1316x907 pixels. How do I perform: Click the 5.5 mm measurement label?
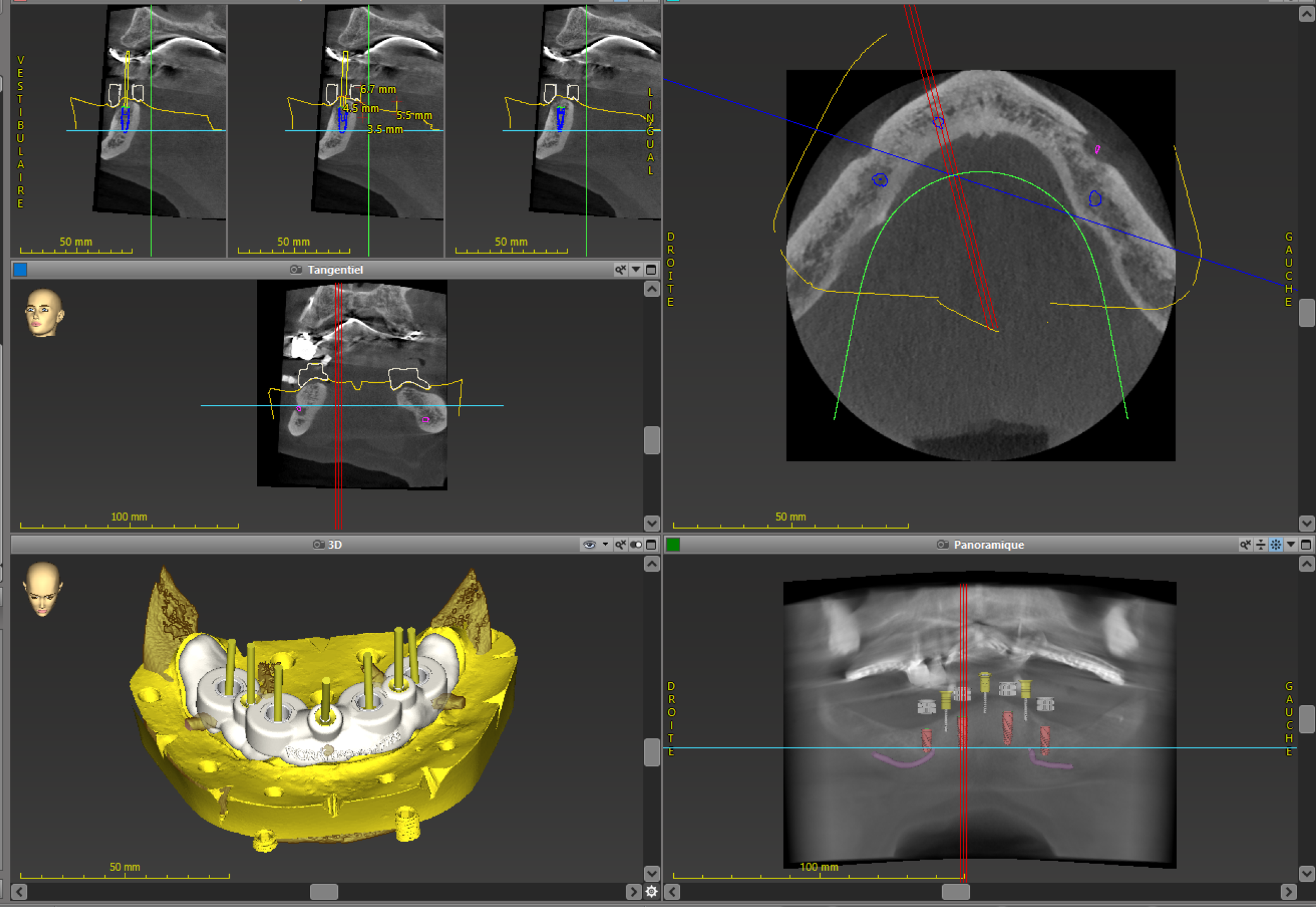pos(414,115)
